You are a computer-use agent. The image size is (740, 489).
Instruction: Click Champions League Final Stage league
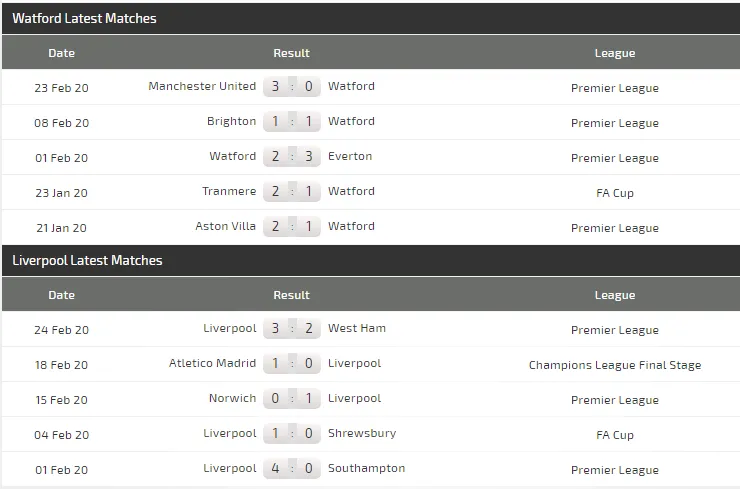[x=614, y=365]
